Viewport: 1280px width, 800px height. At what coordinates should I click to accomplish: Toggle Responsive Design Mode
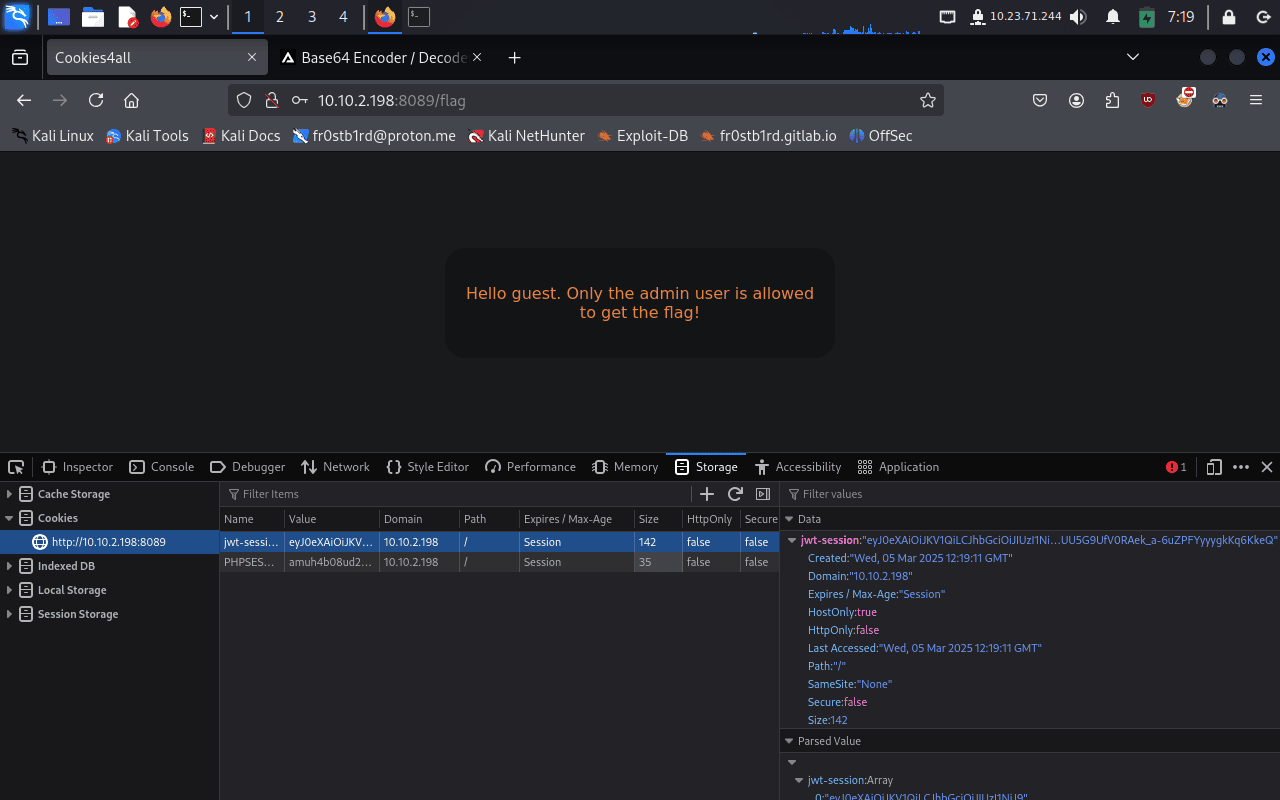[1214, 467]
